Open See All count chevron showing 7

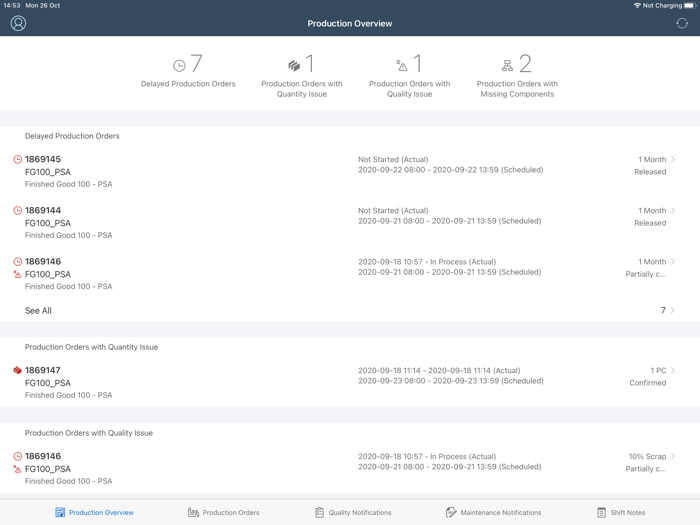pyautogui.click(x=673, y=311)
